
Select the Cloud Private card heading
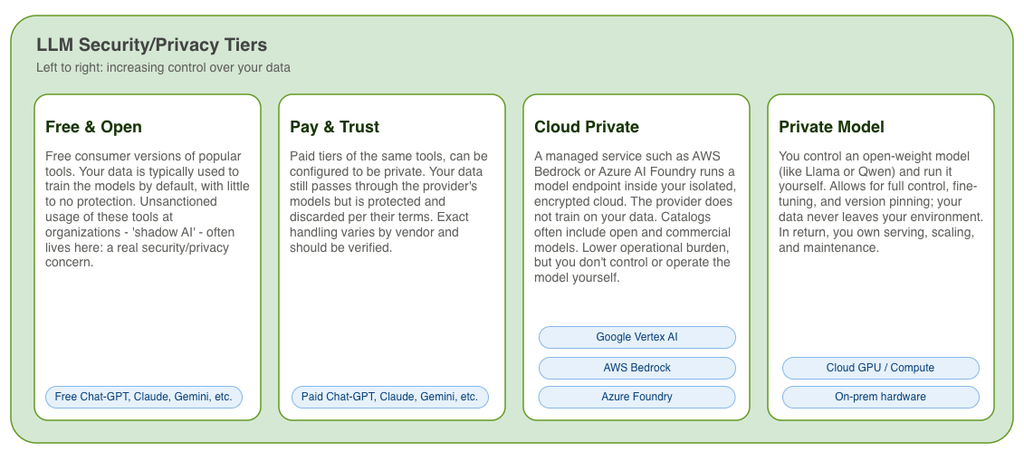tap(586, 127)
